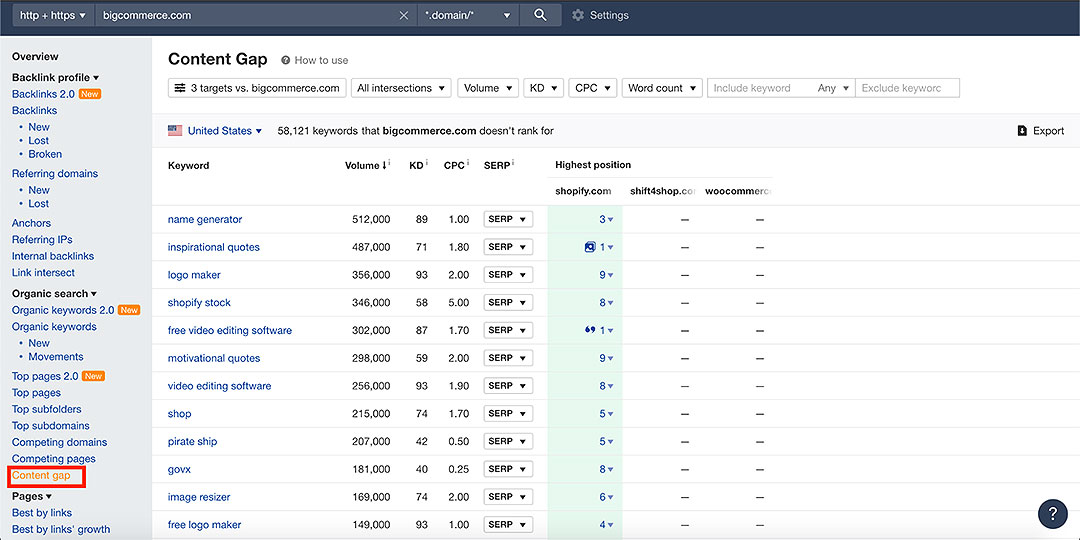This screenshot has width=1080, height=540.
Task: Click the featured snippet icon for free video editing software
Action: [590, 330]
